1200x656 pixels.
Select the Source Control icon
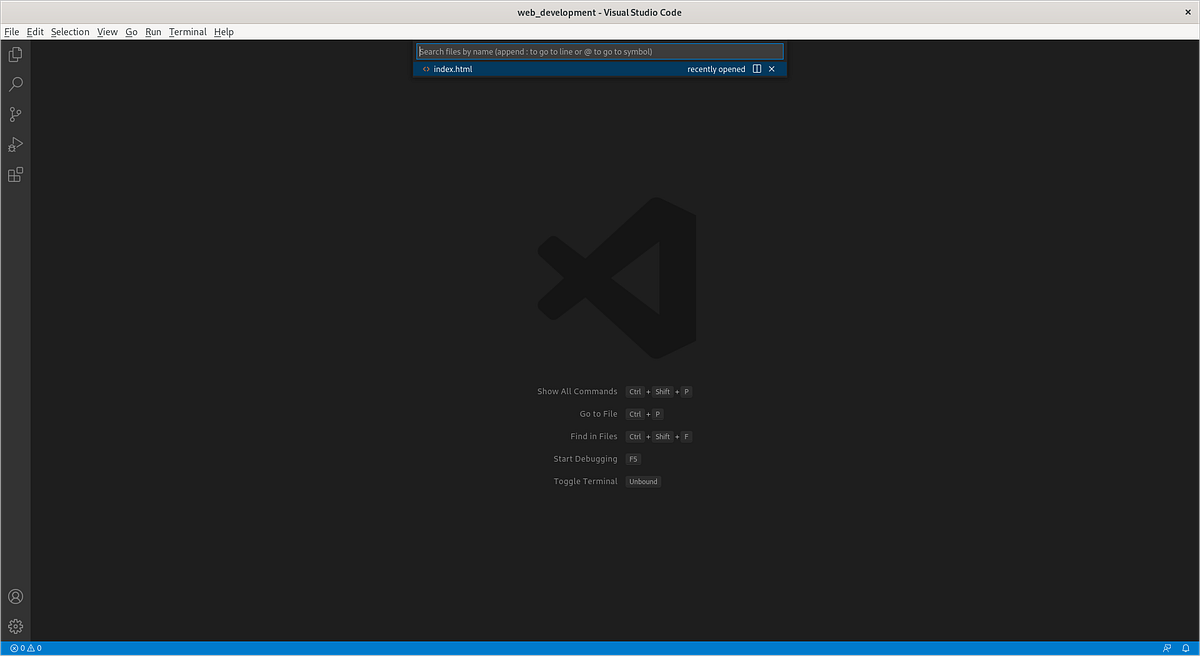click(15, 114)
